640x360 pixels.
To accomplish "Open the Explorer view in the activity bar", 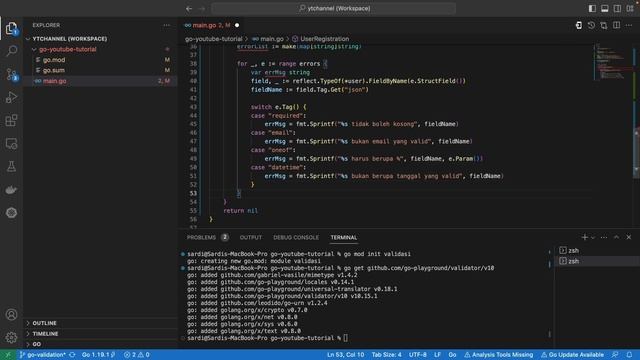I will (11, 28).
